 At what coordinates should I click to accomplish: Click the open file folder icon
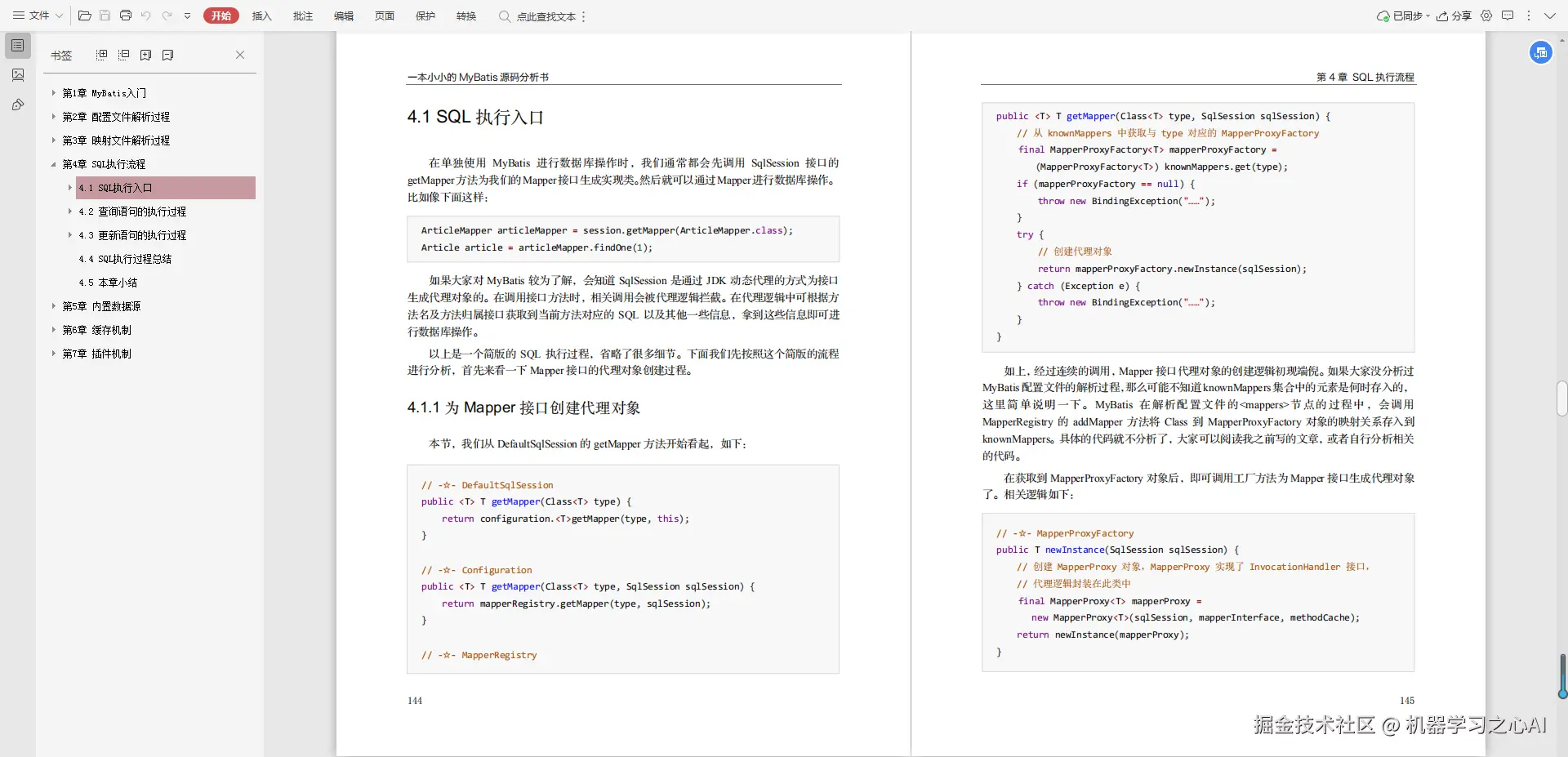tap(84, 16)
